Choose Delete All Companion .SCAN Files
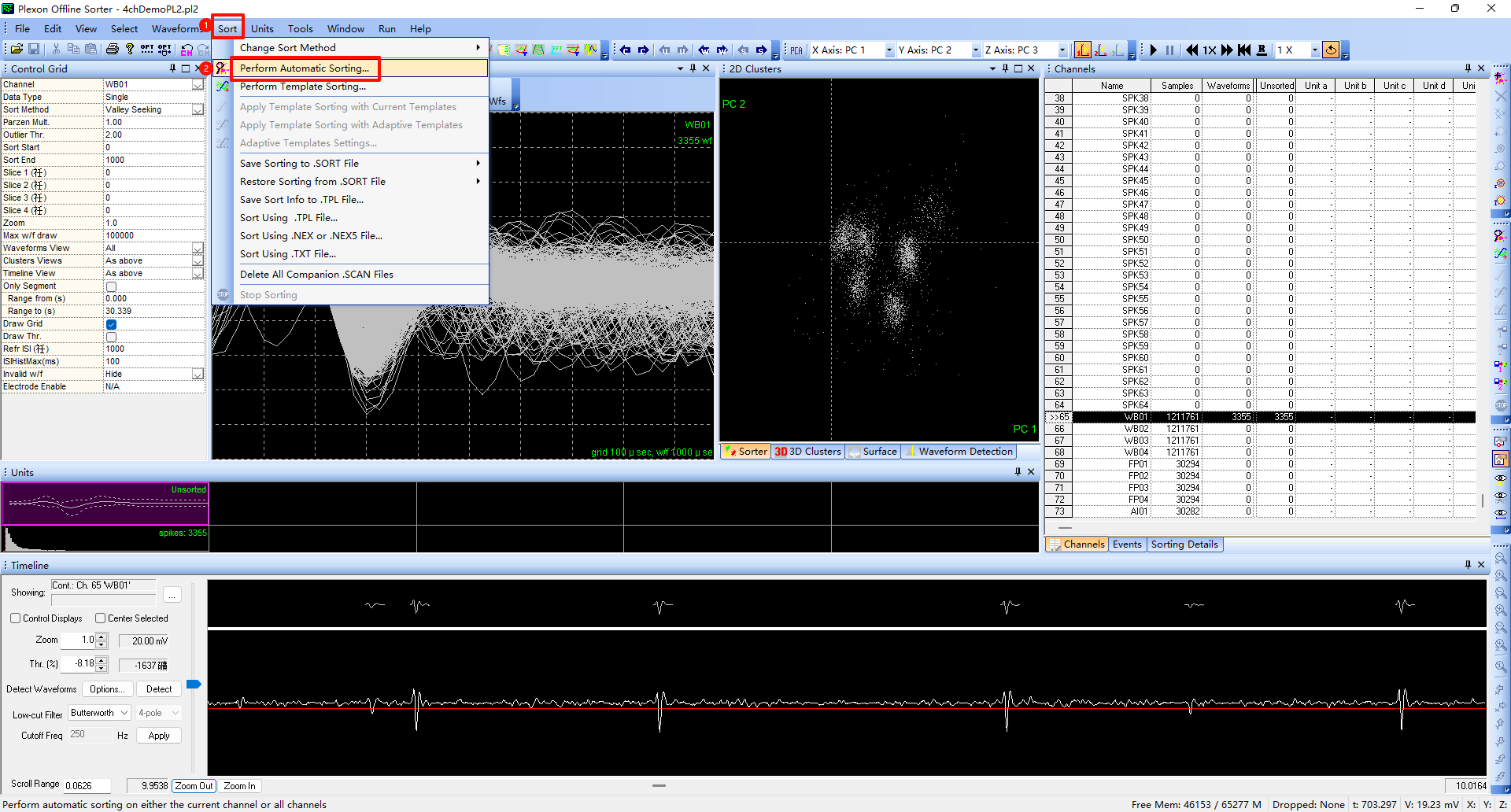This screenshot has height=812, width=1511. click(350, 275)
